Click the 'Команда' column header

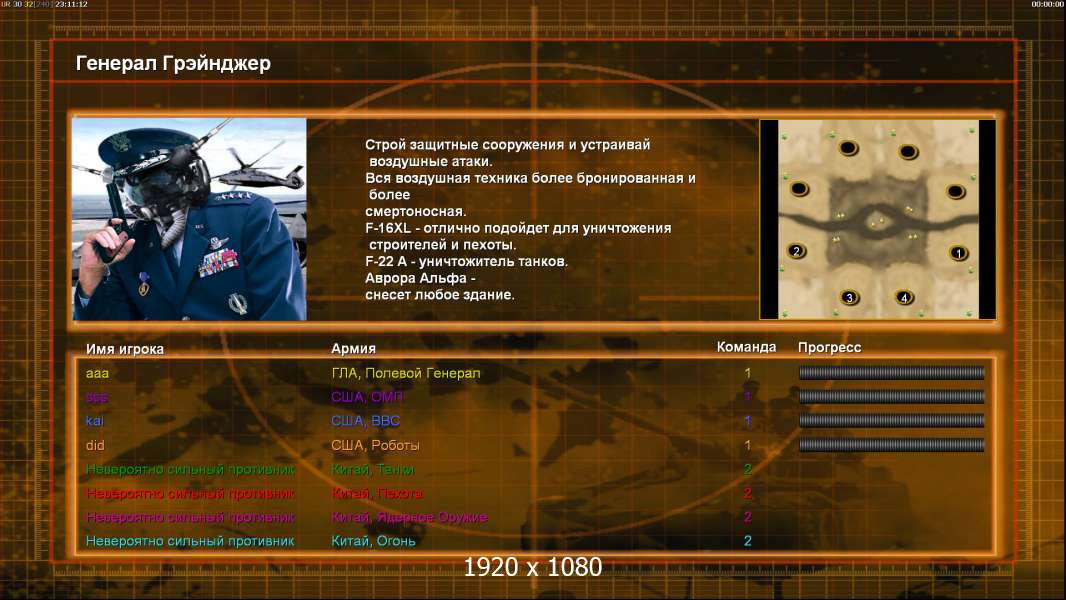[746, 348]
